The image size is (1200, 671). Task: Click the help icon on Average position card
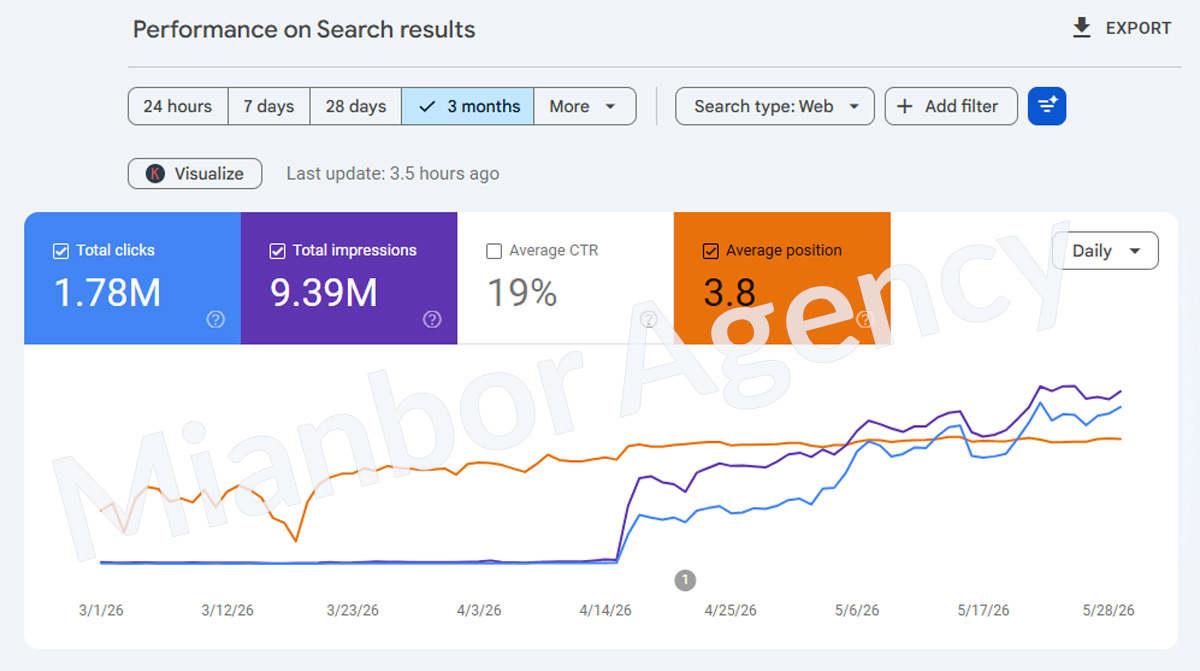point(865,319)
